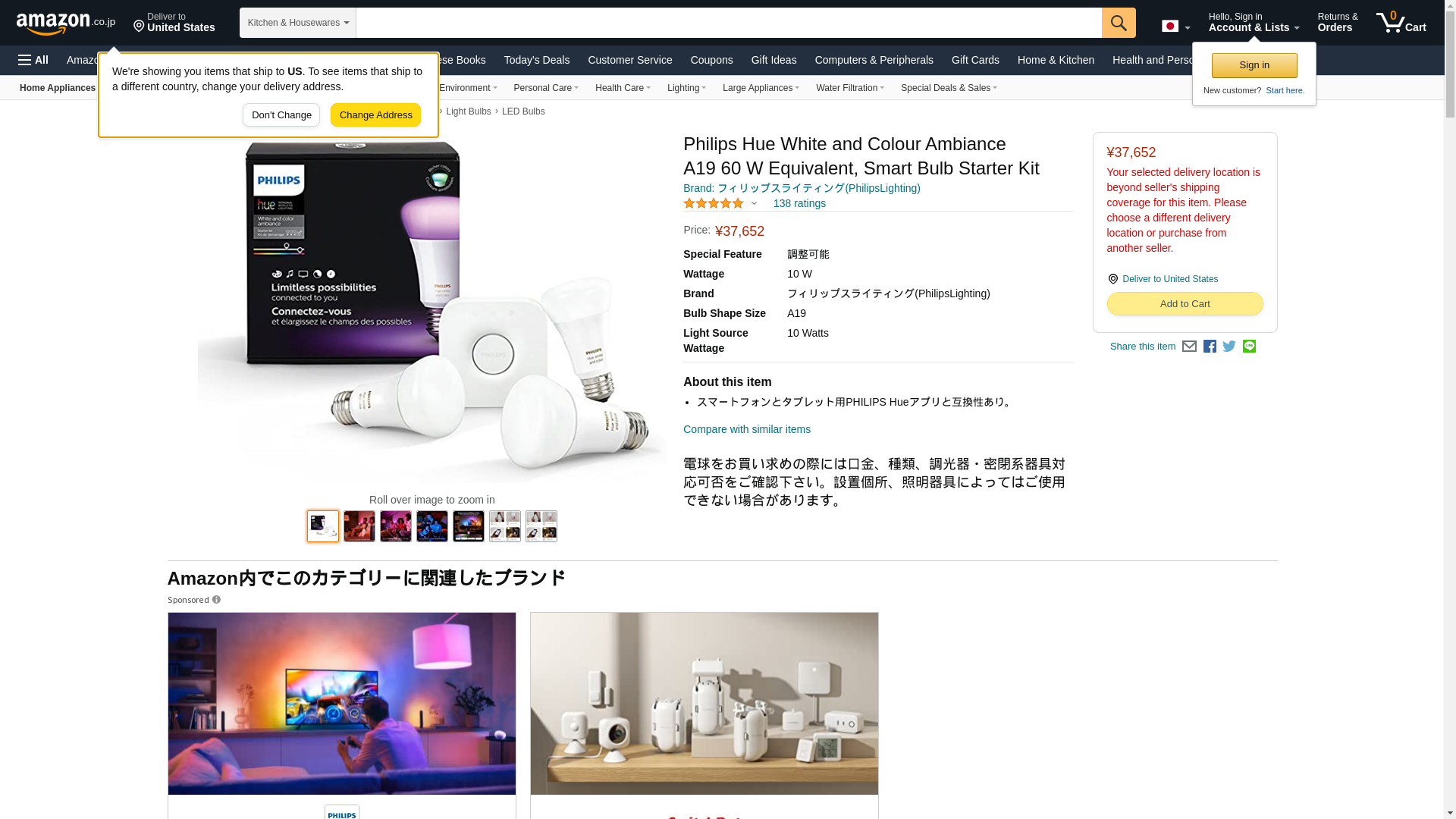Click the Add to Cart button

click(x=1185, y=304)
